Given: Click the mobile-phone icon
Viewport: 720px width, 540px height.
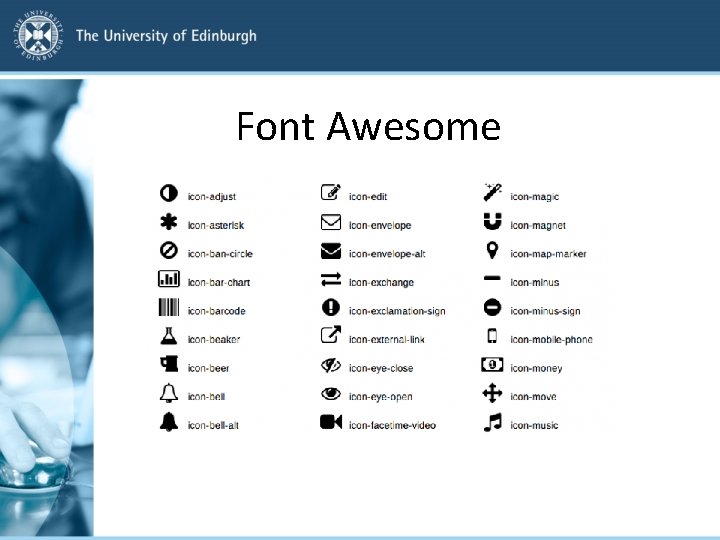Looking at the screenshot, I should point(492,336).
